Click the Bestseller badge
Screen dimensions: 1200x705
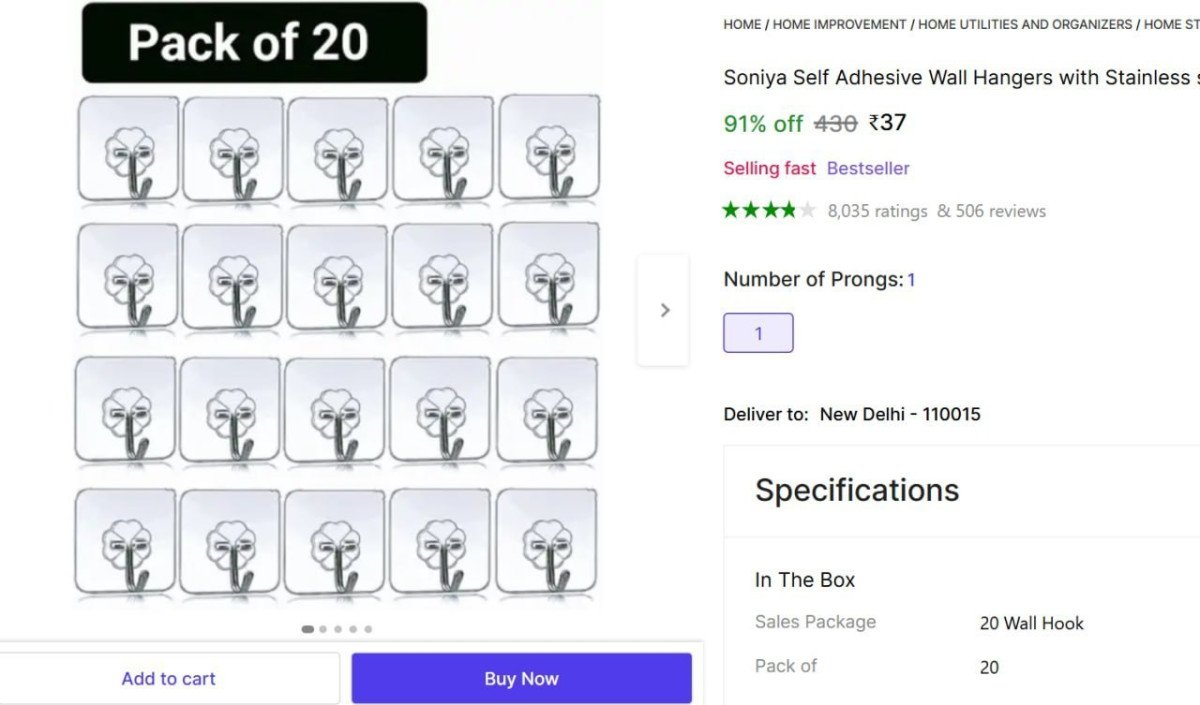coord(868,168)
